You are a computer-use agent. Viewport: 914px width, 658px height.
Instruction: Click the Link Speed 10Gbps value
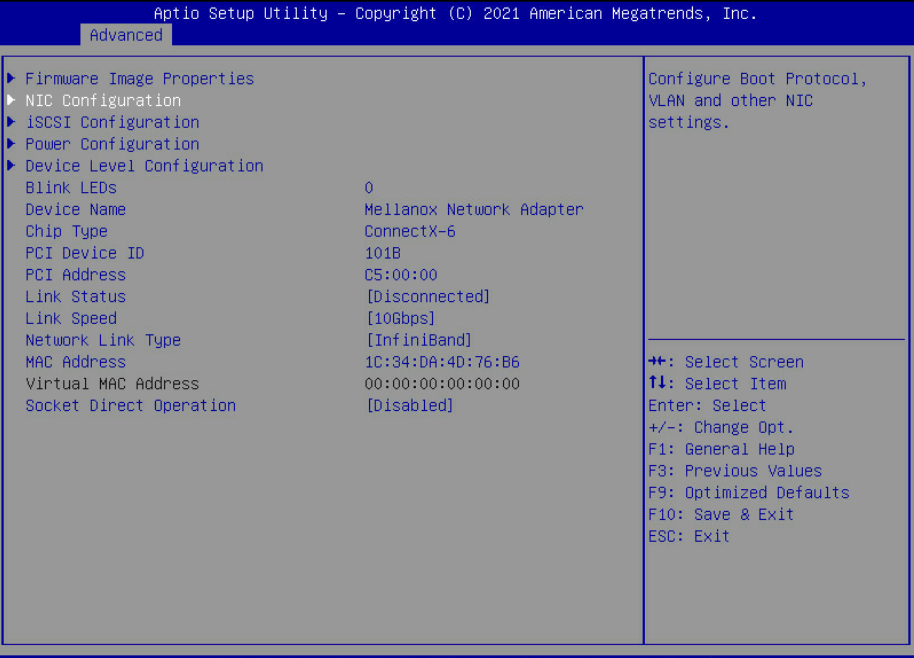400,318
